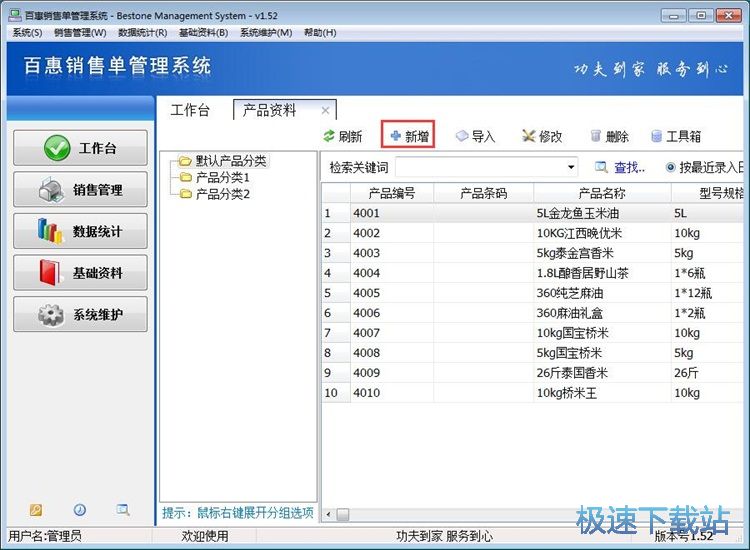
Task: Select 默认产品分类 in category tree
Action: (223, 161)
